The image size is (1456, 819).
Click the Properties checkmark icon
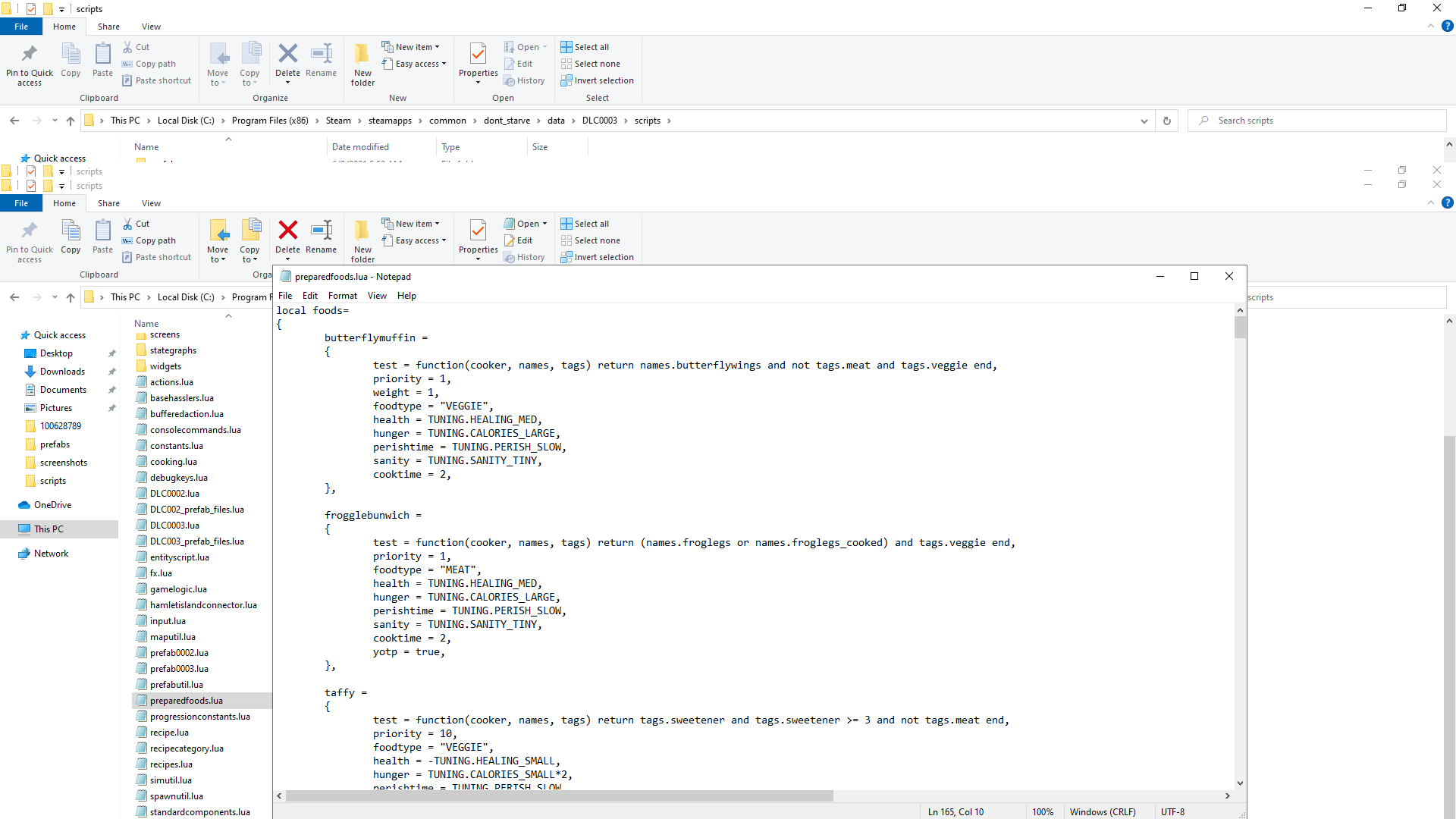(x=478, y=230)
